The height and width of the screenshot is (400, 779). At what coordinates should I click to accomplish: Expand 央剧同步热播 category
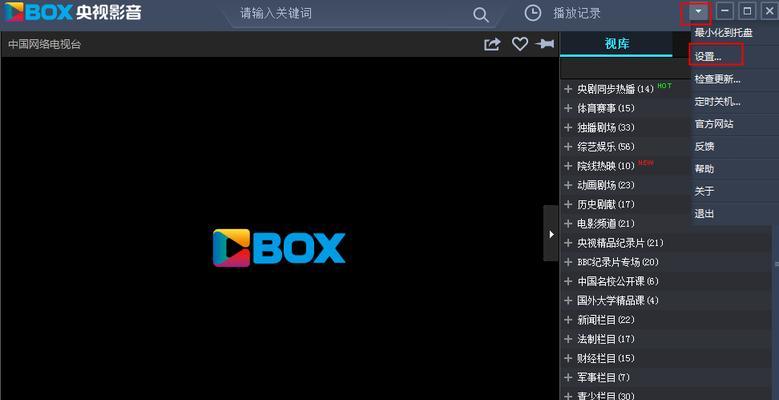point(568,89)
